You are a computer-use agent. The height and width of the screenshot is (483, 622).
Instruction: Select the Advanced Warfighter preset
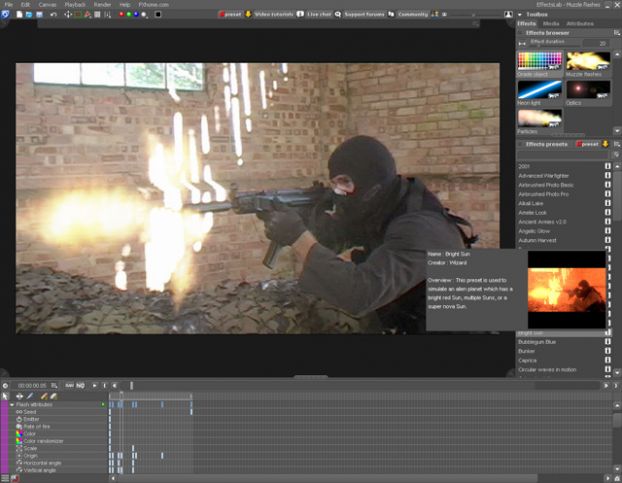click(543, 176)
